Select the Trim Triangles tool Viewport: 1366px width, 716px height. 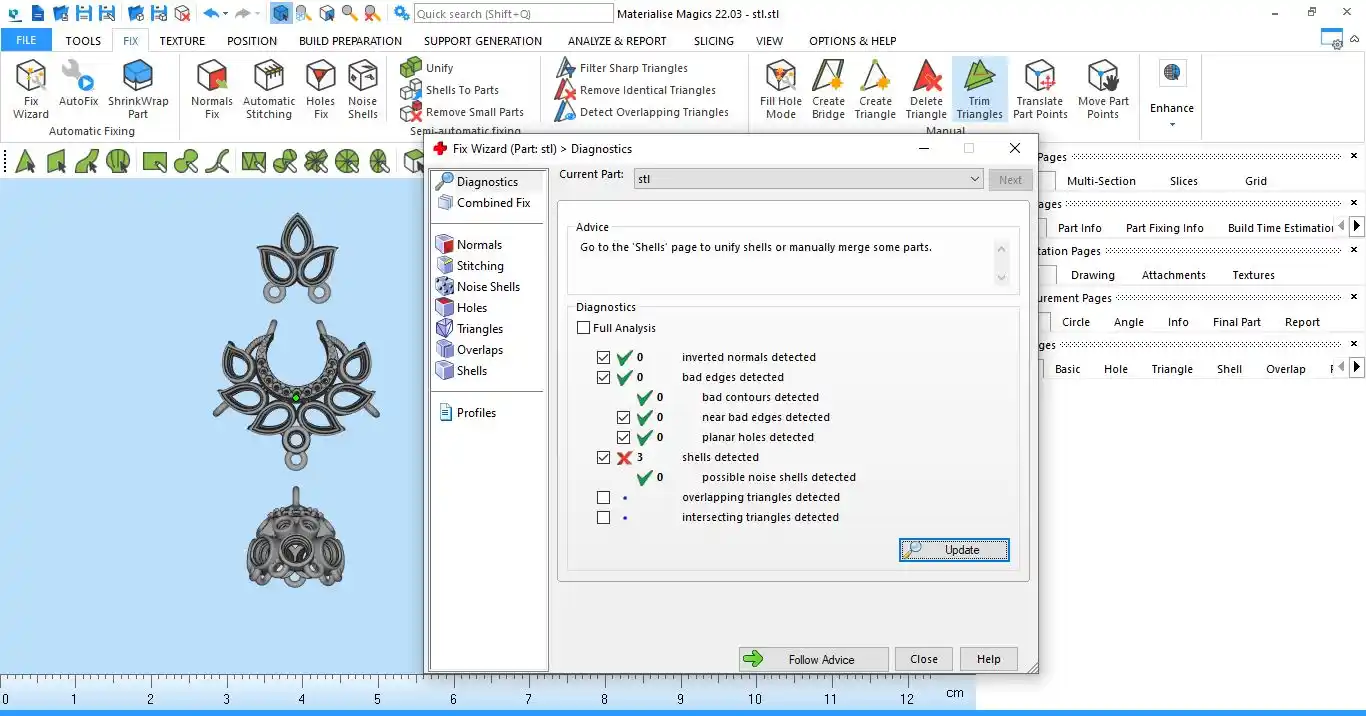[x=979, y=89]
